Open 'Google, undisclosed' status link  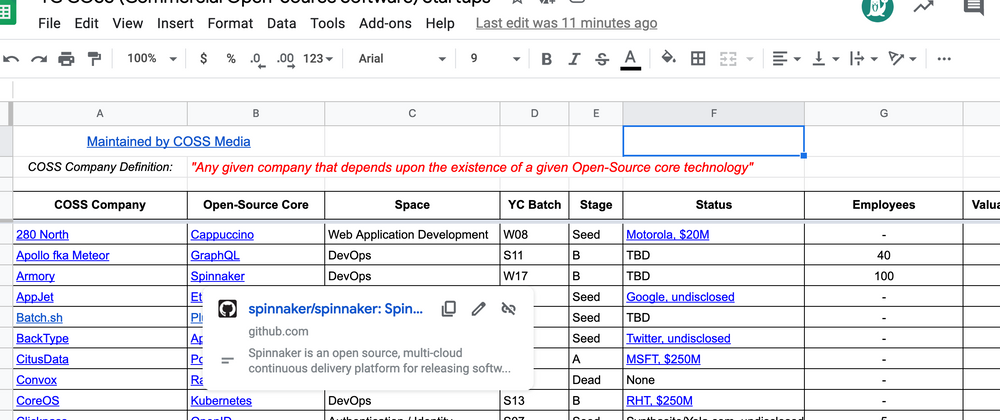680,297
